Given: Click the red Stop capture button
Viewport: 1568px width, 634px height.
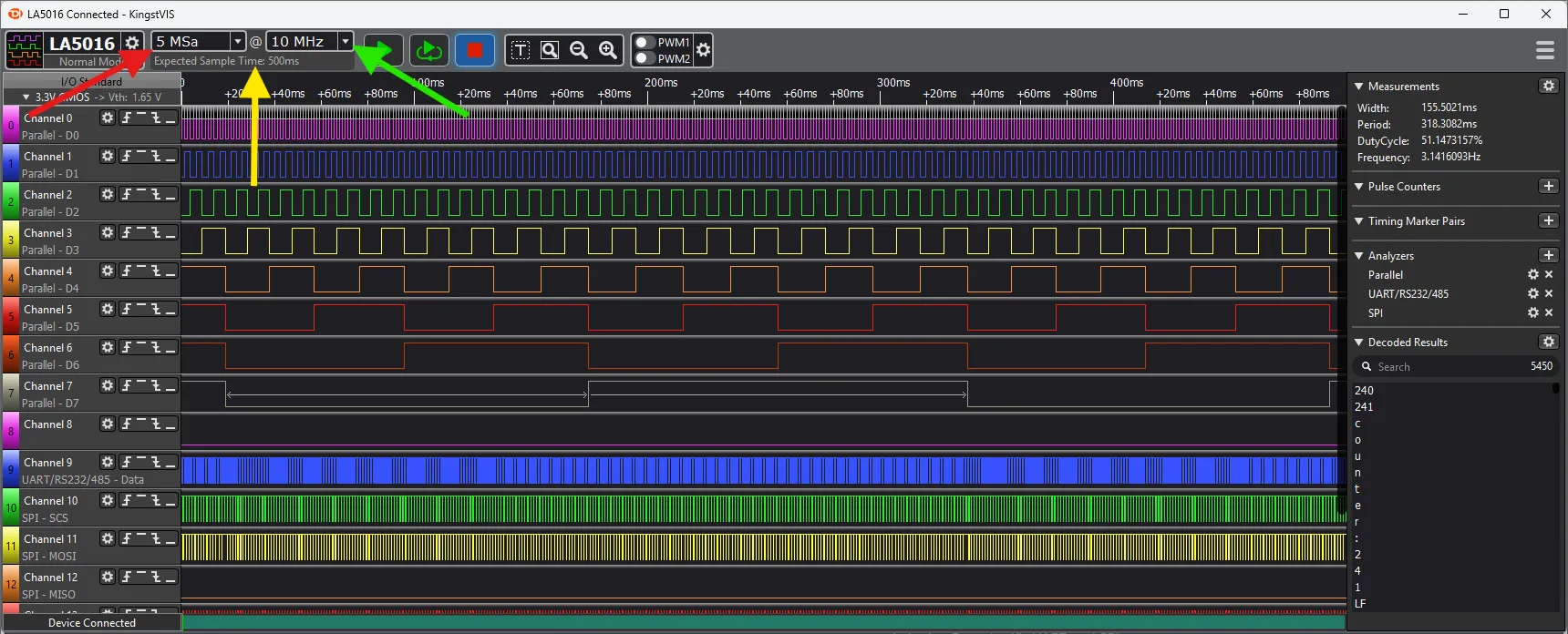Looking at the screenshot, I should pyautogui.click(x=474, y=50).
